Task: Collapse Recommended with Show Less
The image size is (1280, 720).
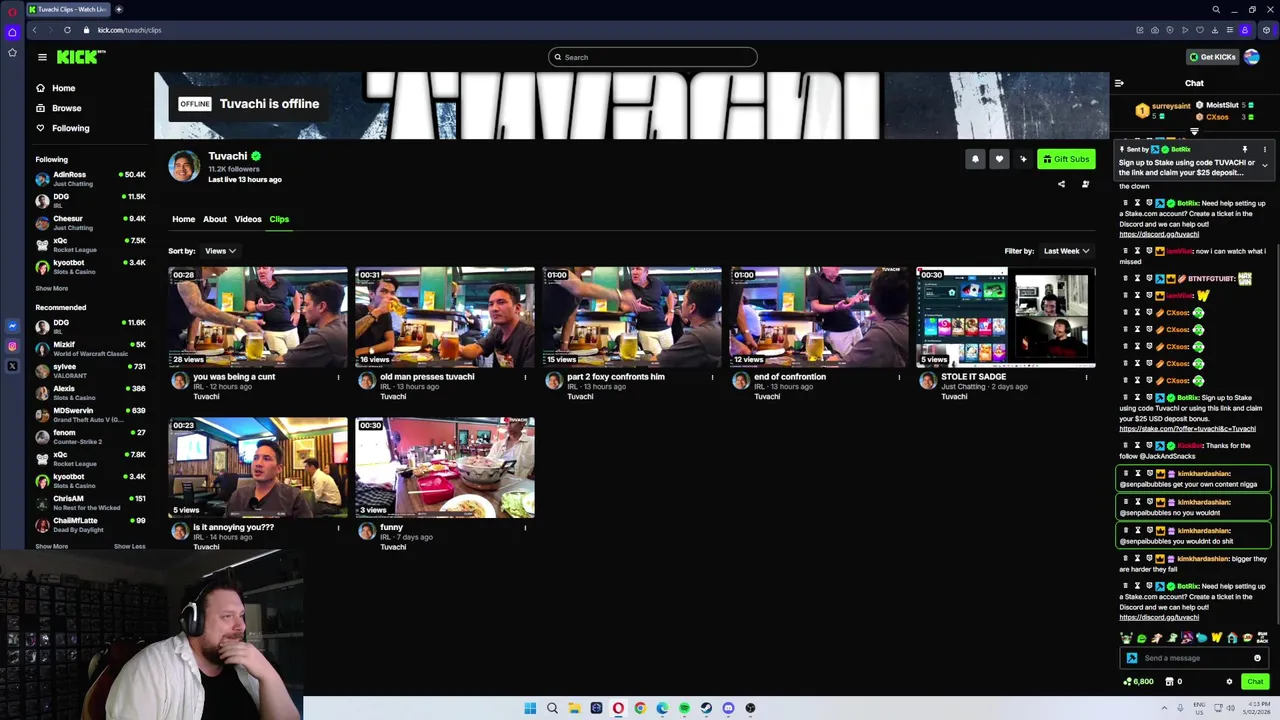Action: click(129, 546)
